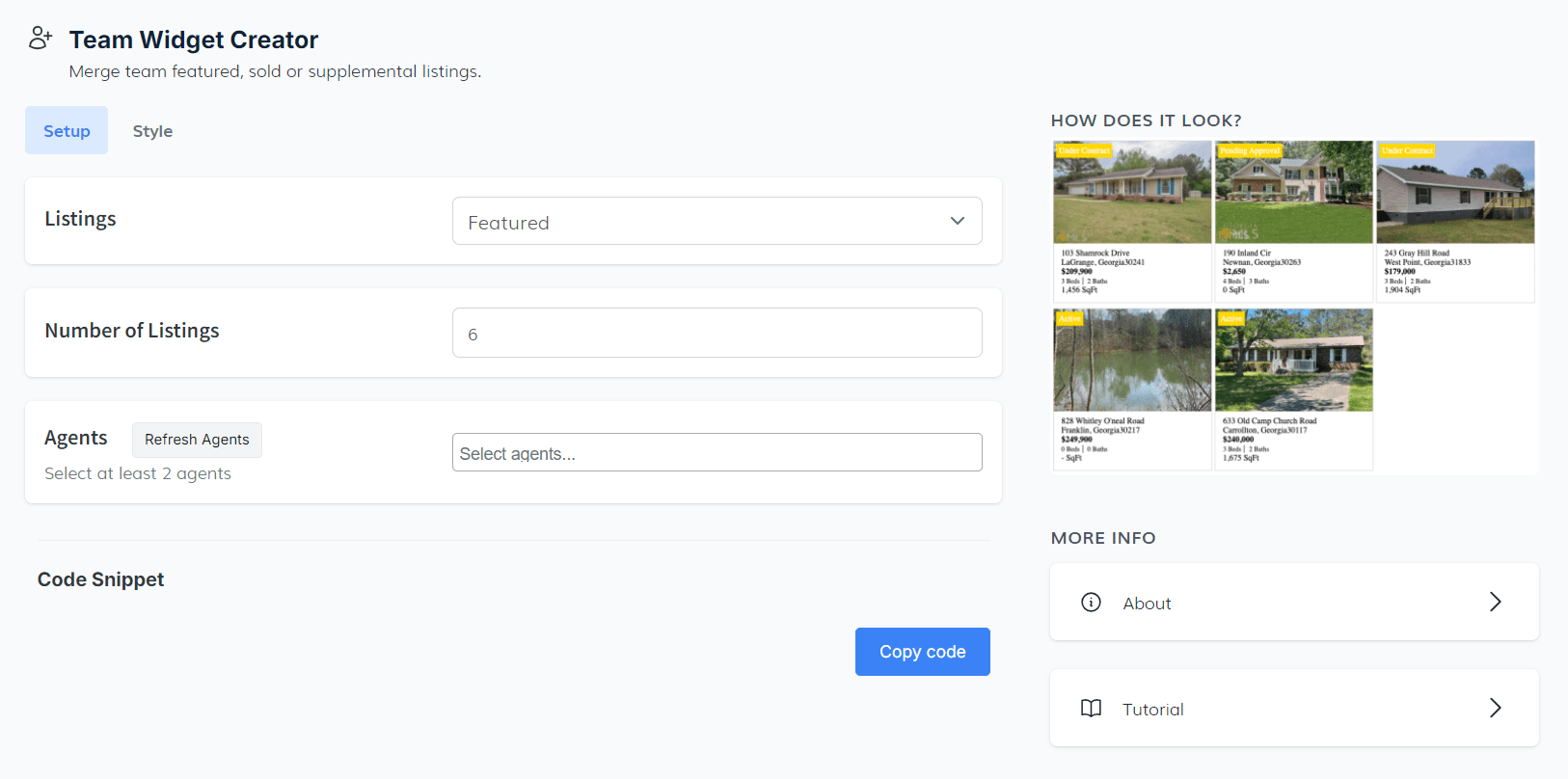
Task: Focus the Number of Listings field
Action: tap(716, 334)
